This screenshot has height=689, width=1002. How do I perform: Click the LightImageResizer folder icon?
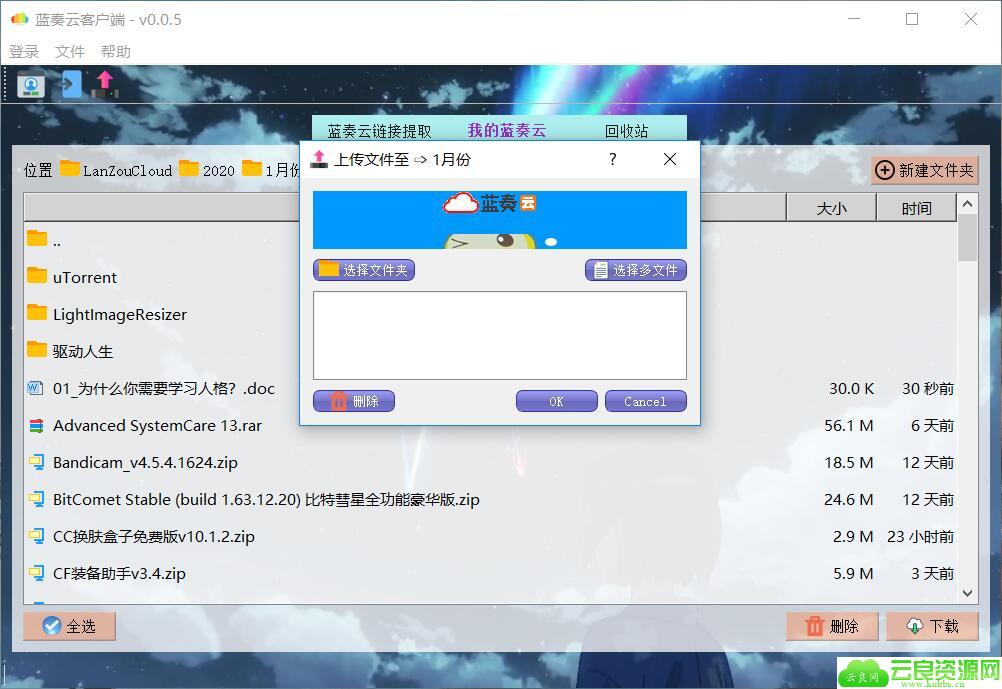point(37,313)
